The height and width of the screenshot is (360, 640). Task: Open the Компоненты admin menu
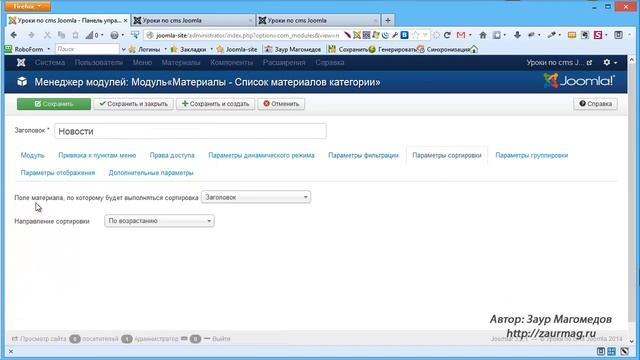[231, 62]
